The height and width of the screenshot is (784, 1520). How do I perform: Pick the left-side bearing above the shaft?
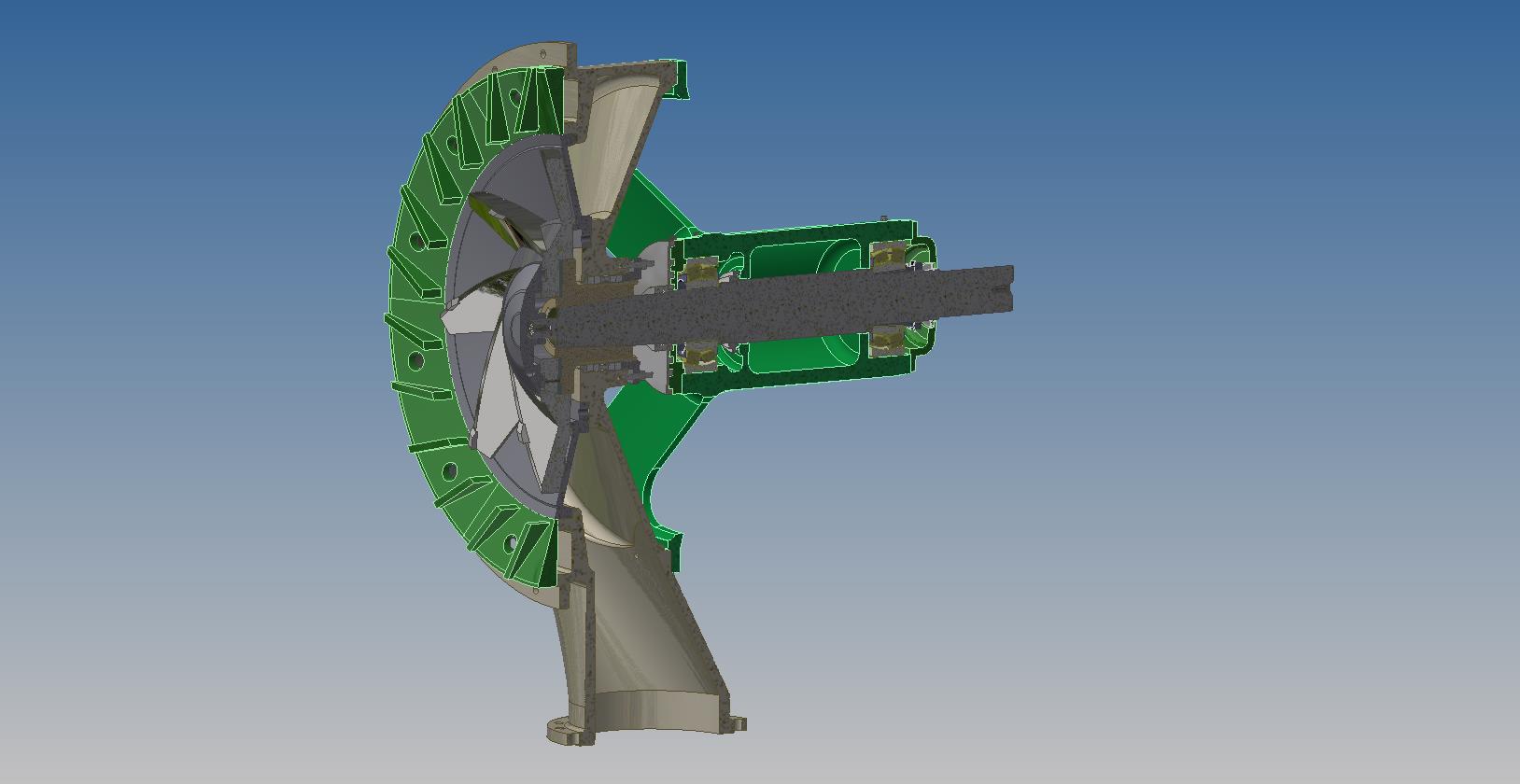click(x=698, y=272)
